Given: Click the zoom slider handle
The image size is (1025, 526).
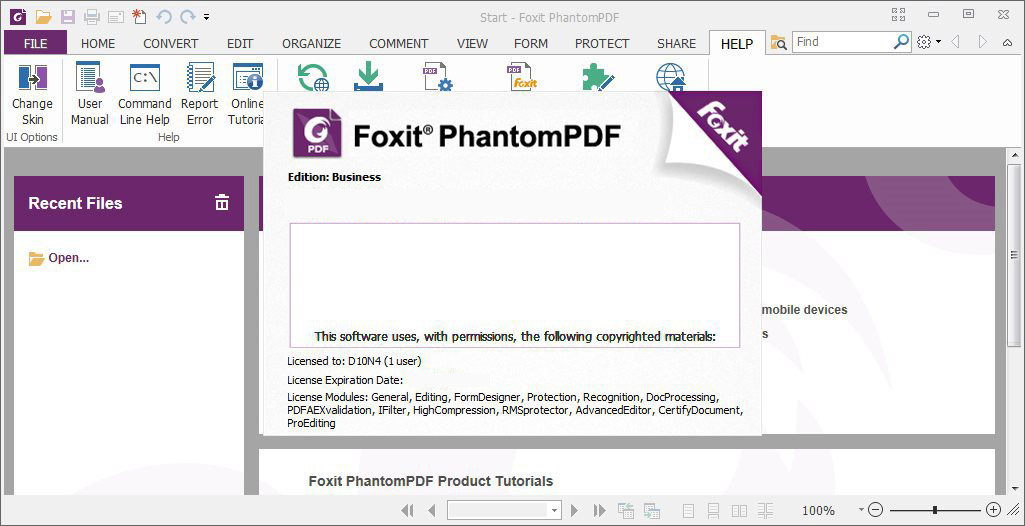Looking at the screenshot, I should [x=935, y=510].
